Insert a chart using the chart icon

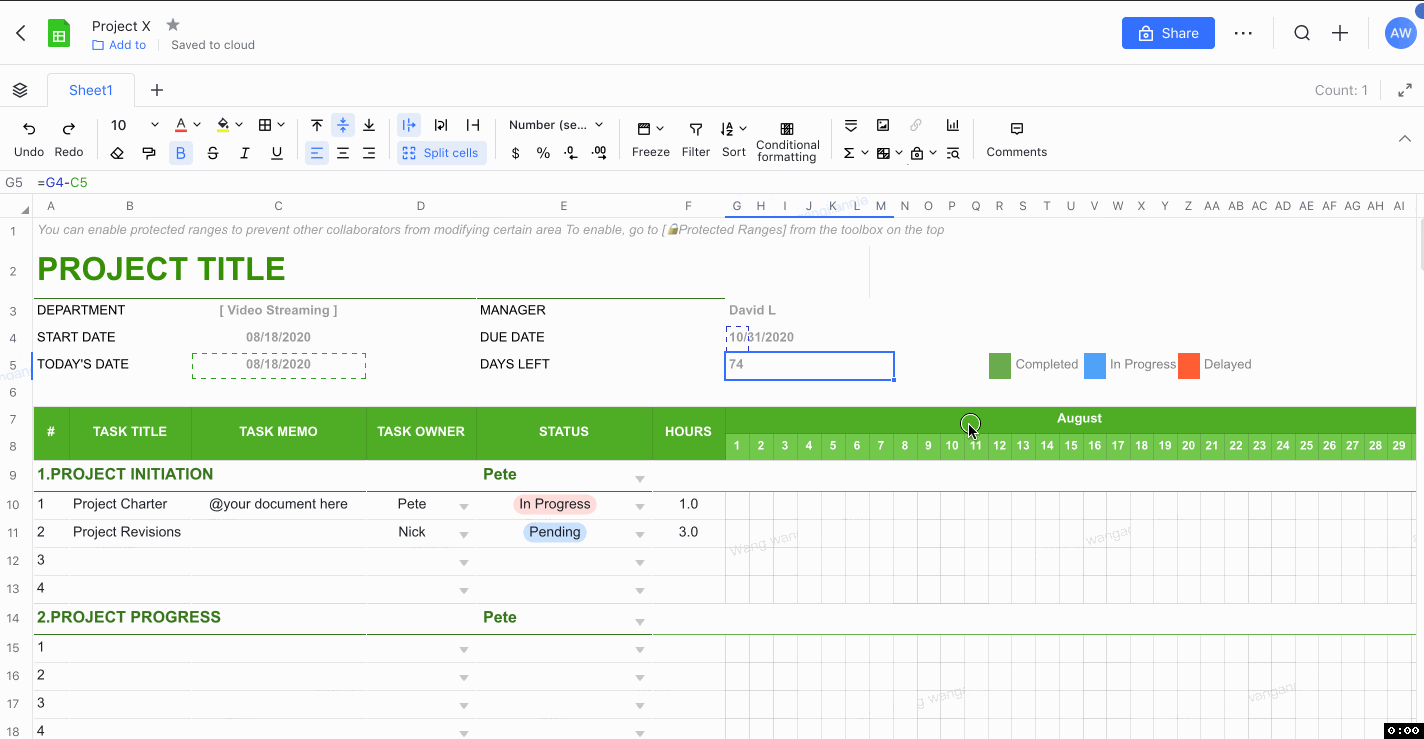click(x=952, y=125)
